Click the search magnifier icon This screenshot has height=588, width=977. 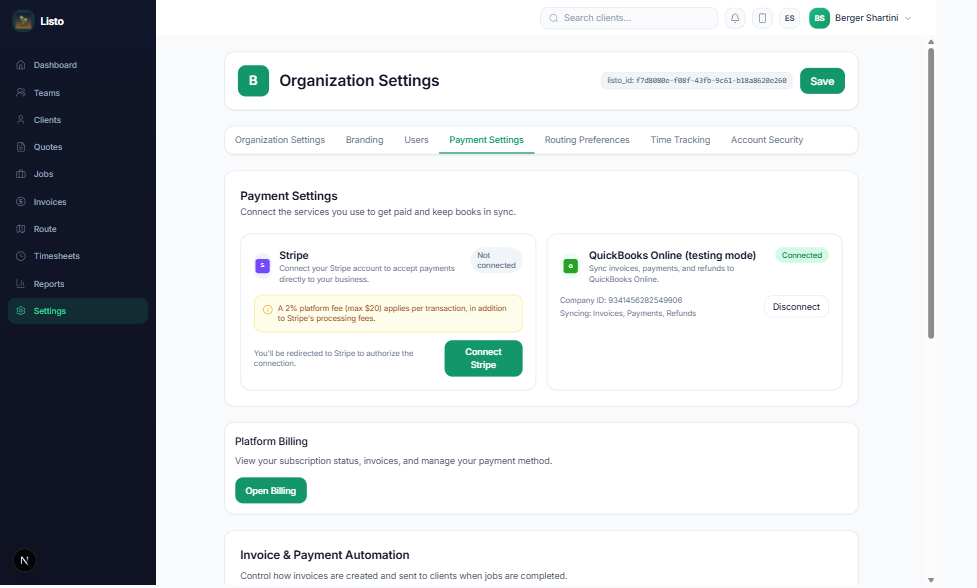tap(553, 18)
